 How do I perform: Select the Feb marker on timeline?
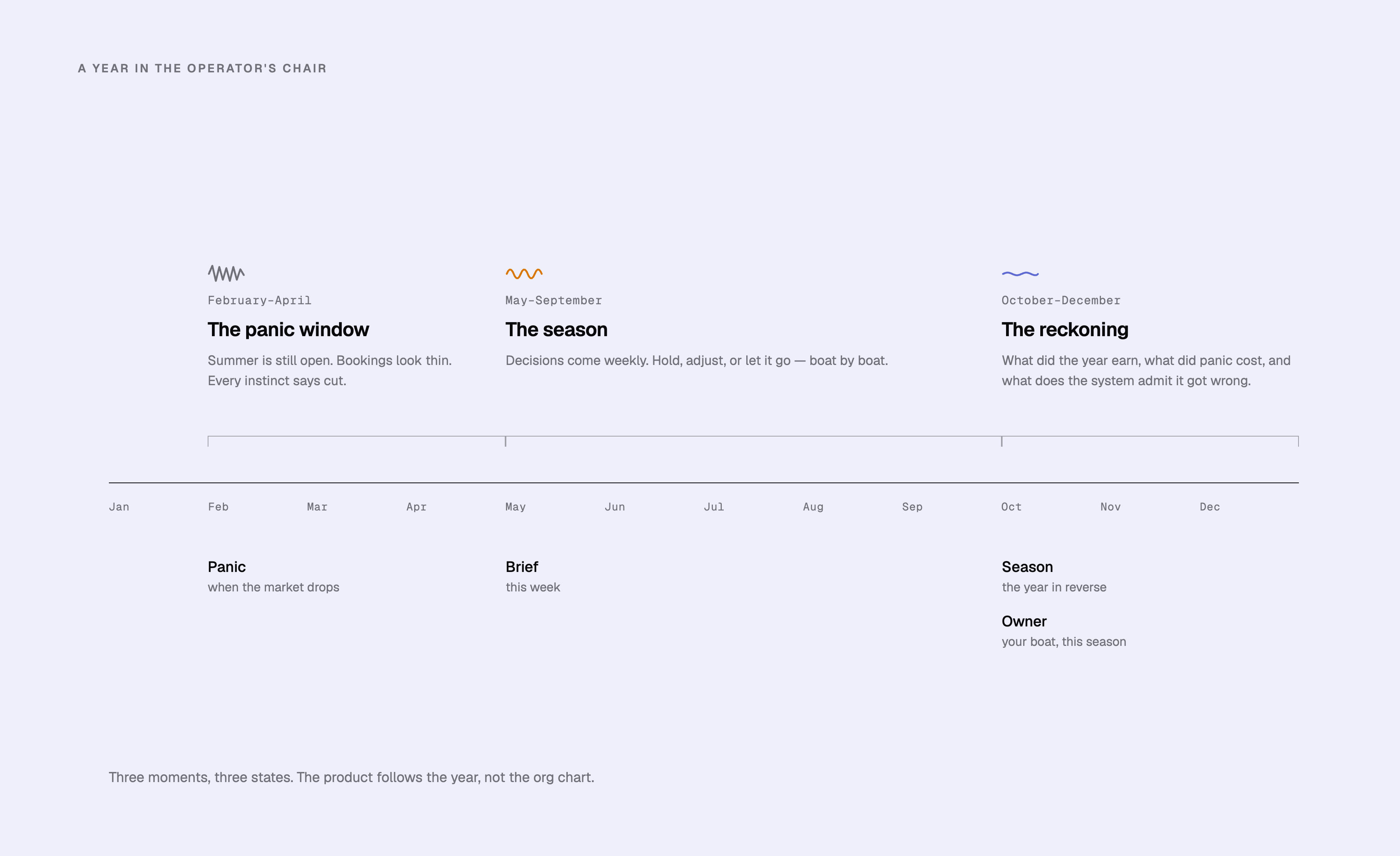click(218, 507)
